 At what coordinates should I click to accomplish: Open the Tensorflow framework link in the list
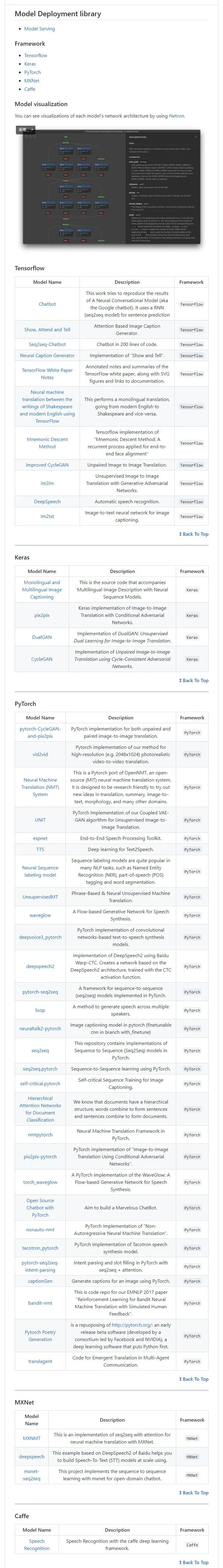point(36,56)
